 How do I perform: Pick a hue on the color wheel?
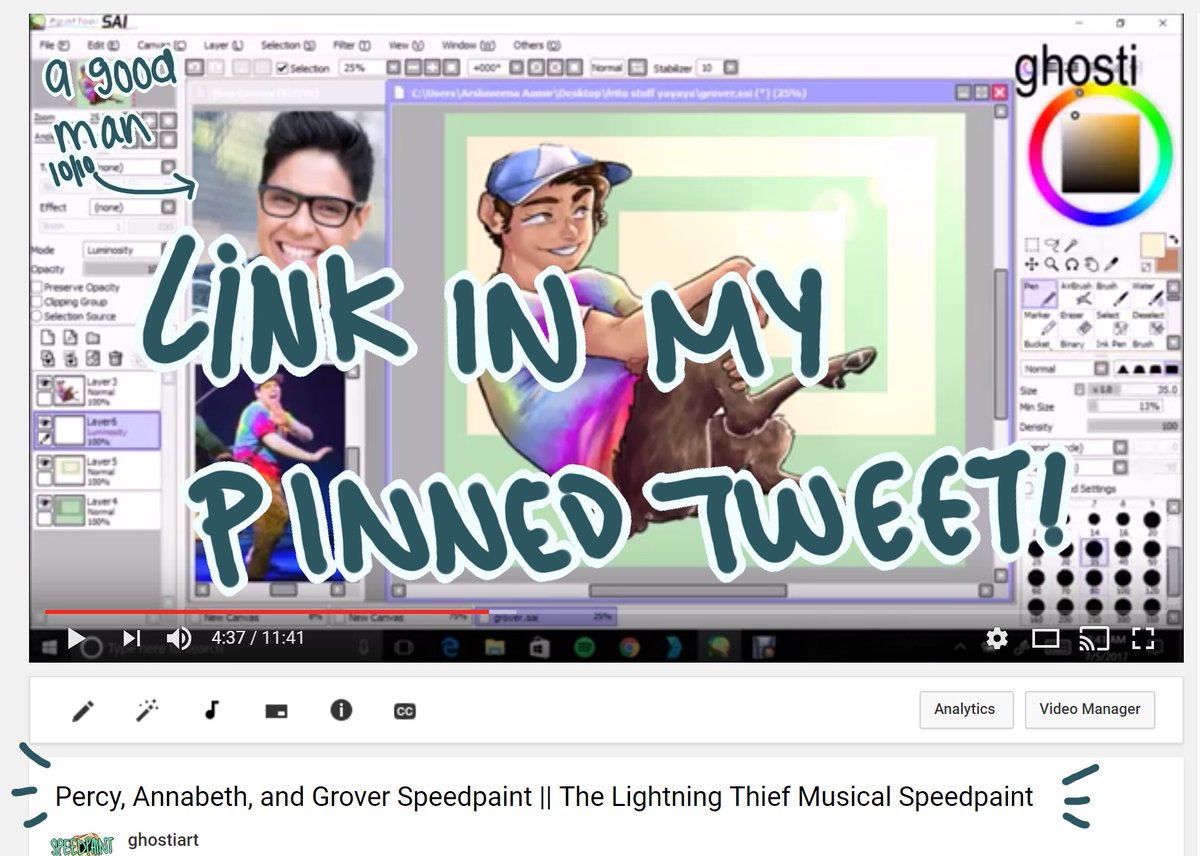click(1100, 153)
